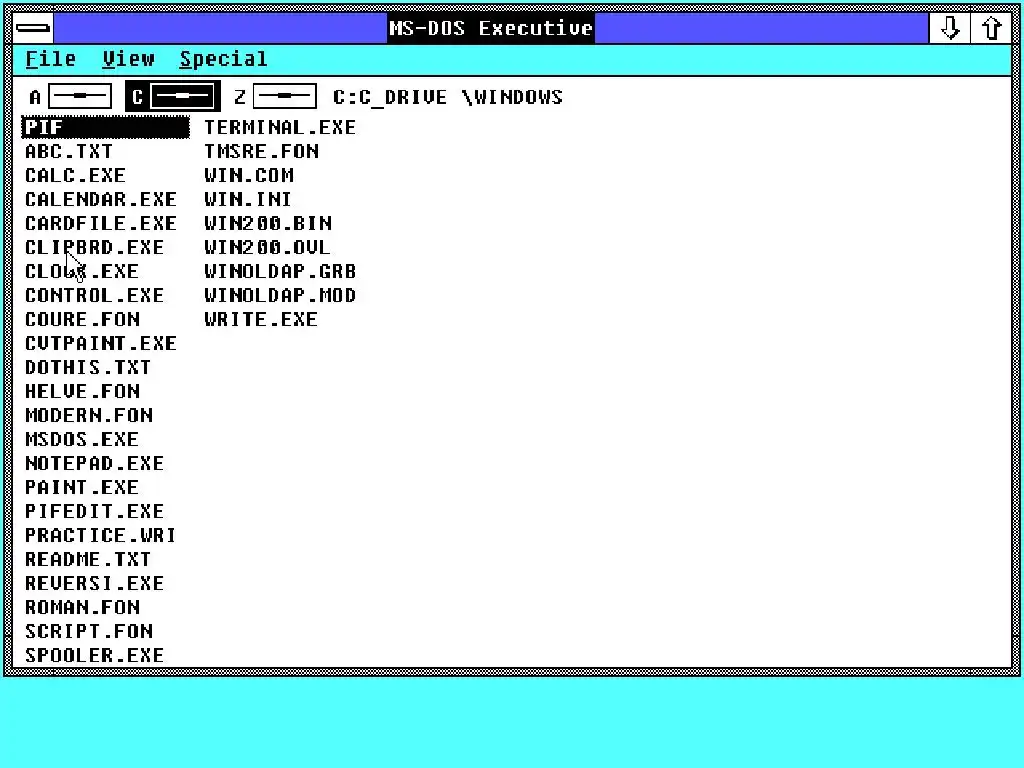Open the View menu

pos(129,59)
